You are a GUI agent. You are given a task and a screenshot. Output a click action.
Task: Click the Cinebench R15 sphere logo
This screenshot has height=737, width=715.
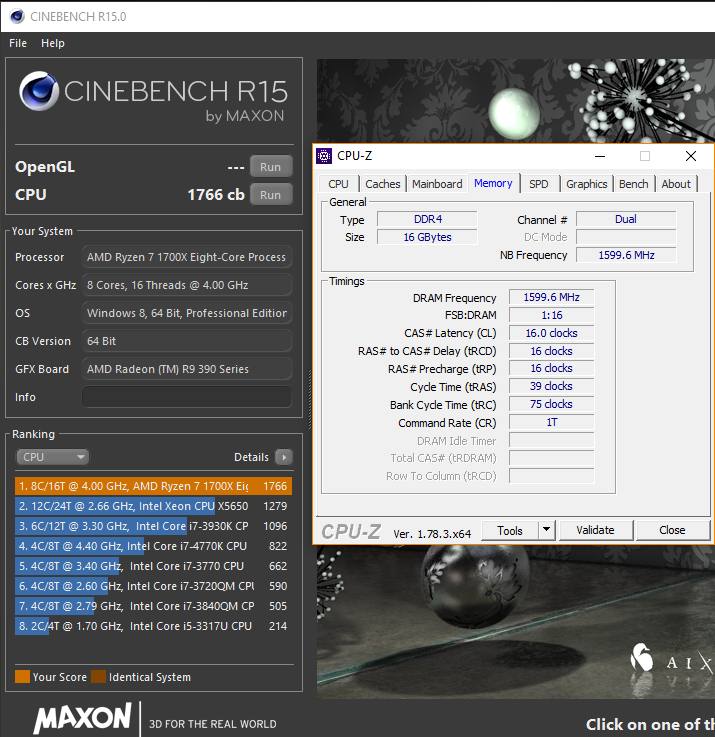coord(39,91)
